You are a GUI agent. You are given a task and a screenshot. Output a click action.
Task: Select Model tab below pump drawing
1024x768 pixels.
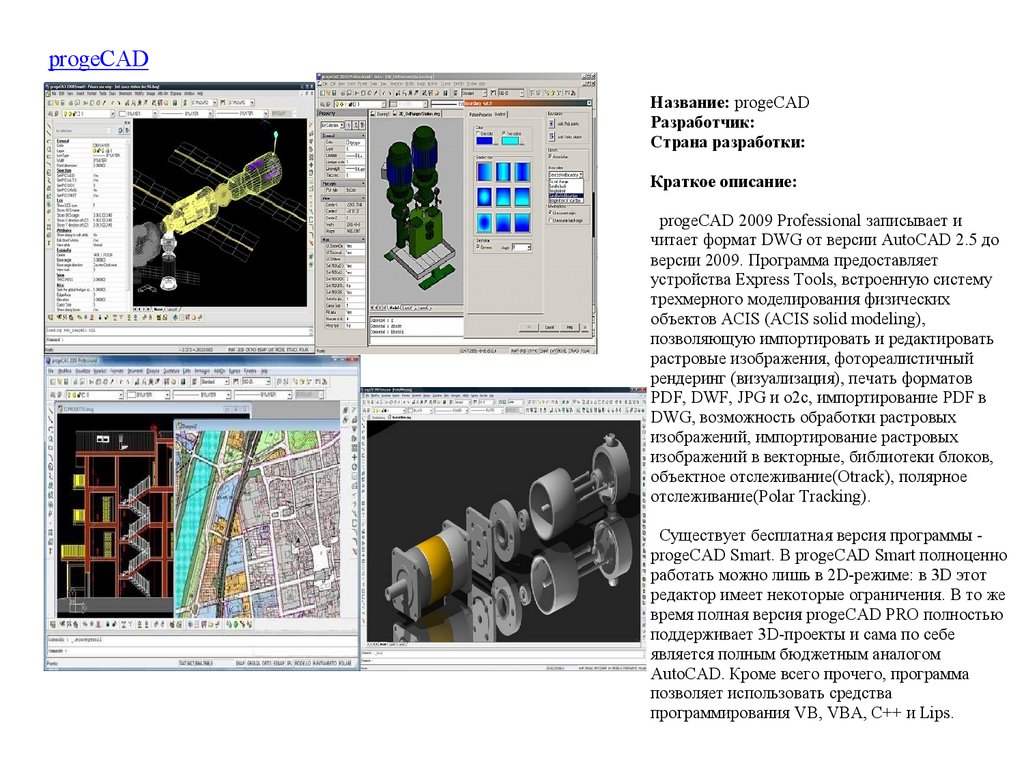point(394,307)
